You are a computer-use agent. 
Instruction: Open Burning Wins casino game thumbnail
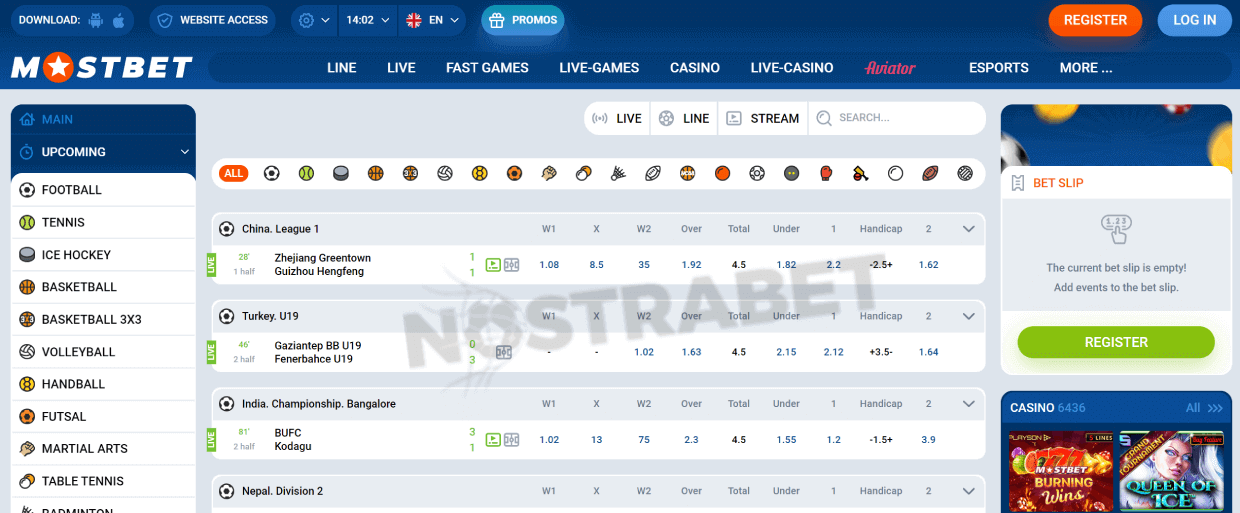[x=1061, y=472]
